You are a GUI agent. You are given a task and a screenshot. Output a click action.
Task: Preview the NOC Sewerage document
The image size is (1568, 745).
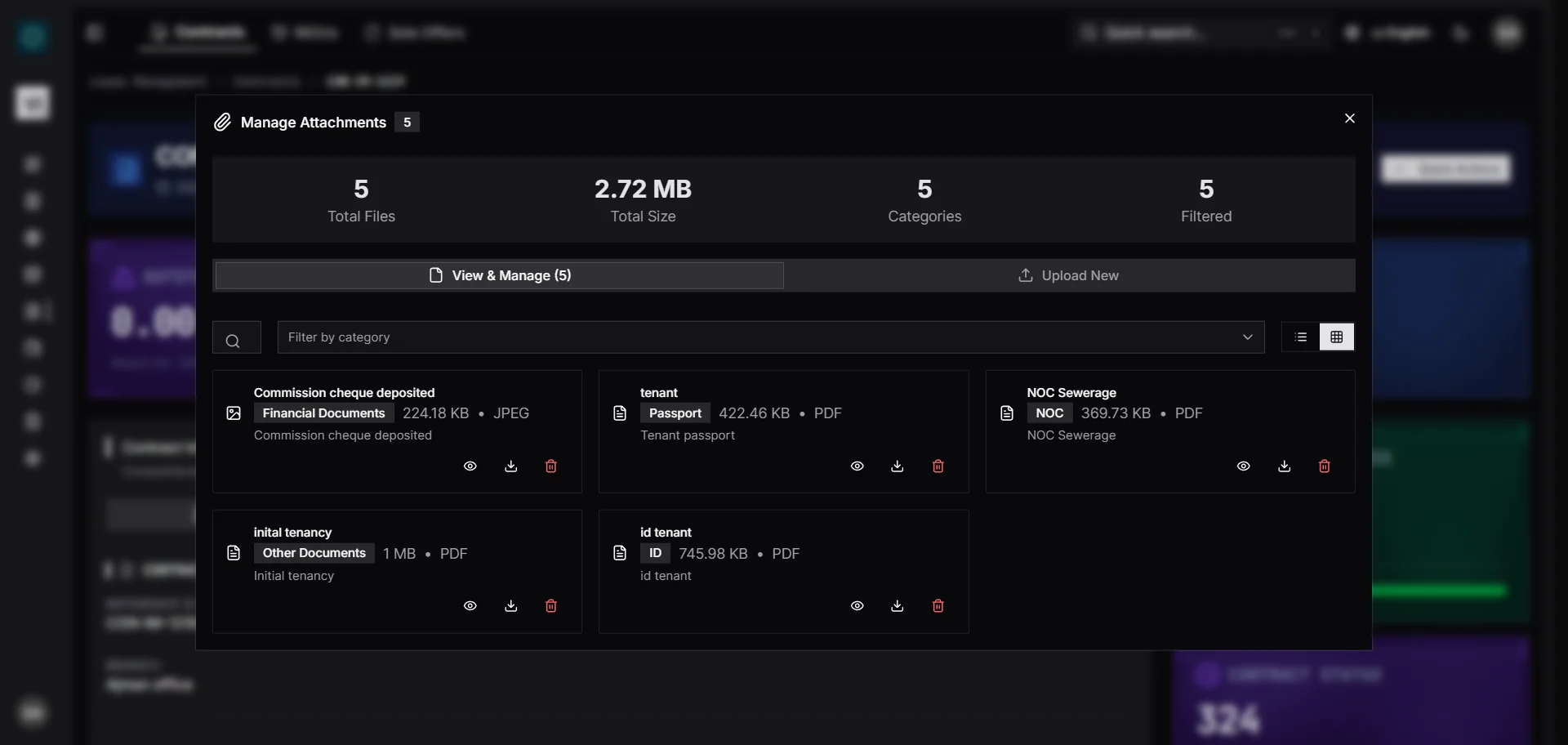[x=1243, y=466]
